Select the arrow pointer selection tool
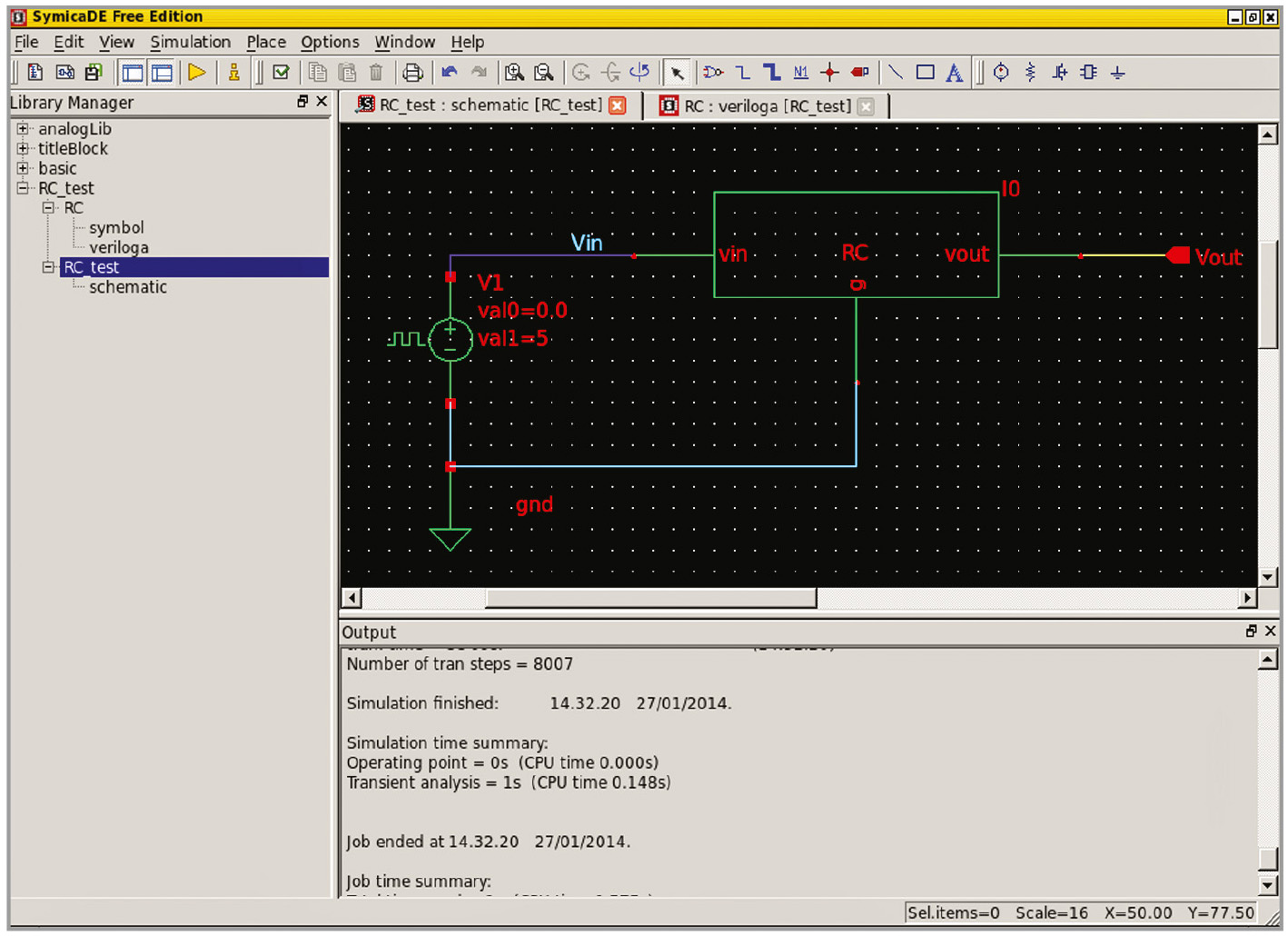The width and height of the screenshot is (1288, 936). click(x=677, y=73)
